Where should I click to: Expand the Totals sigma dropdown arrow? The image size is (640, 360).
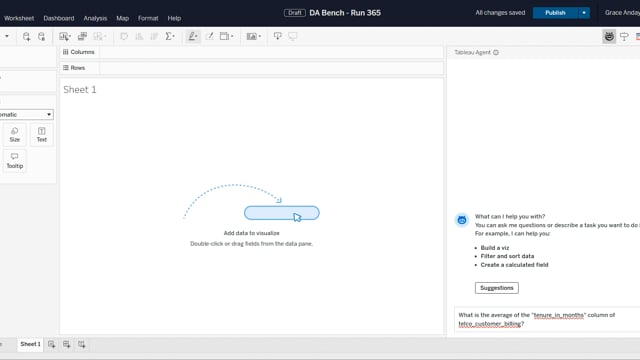pyautogui.click(x=174, y=37)
